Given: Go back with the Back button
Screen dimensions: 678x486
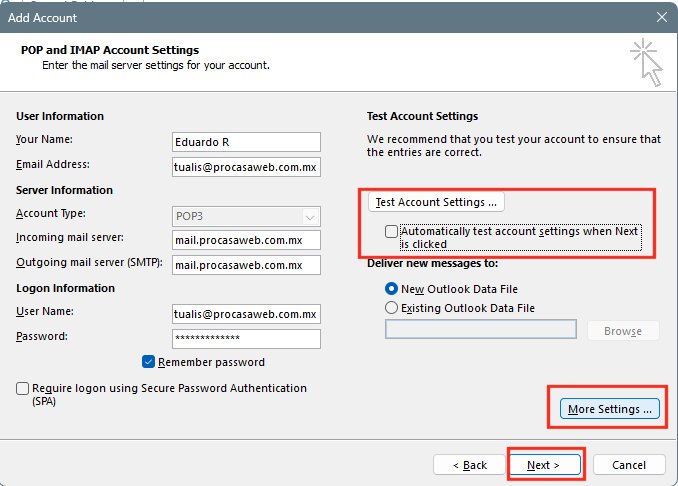Looking at the screenshot, I should pyautogui.click(x=469, y=465).
